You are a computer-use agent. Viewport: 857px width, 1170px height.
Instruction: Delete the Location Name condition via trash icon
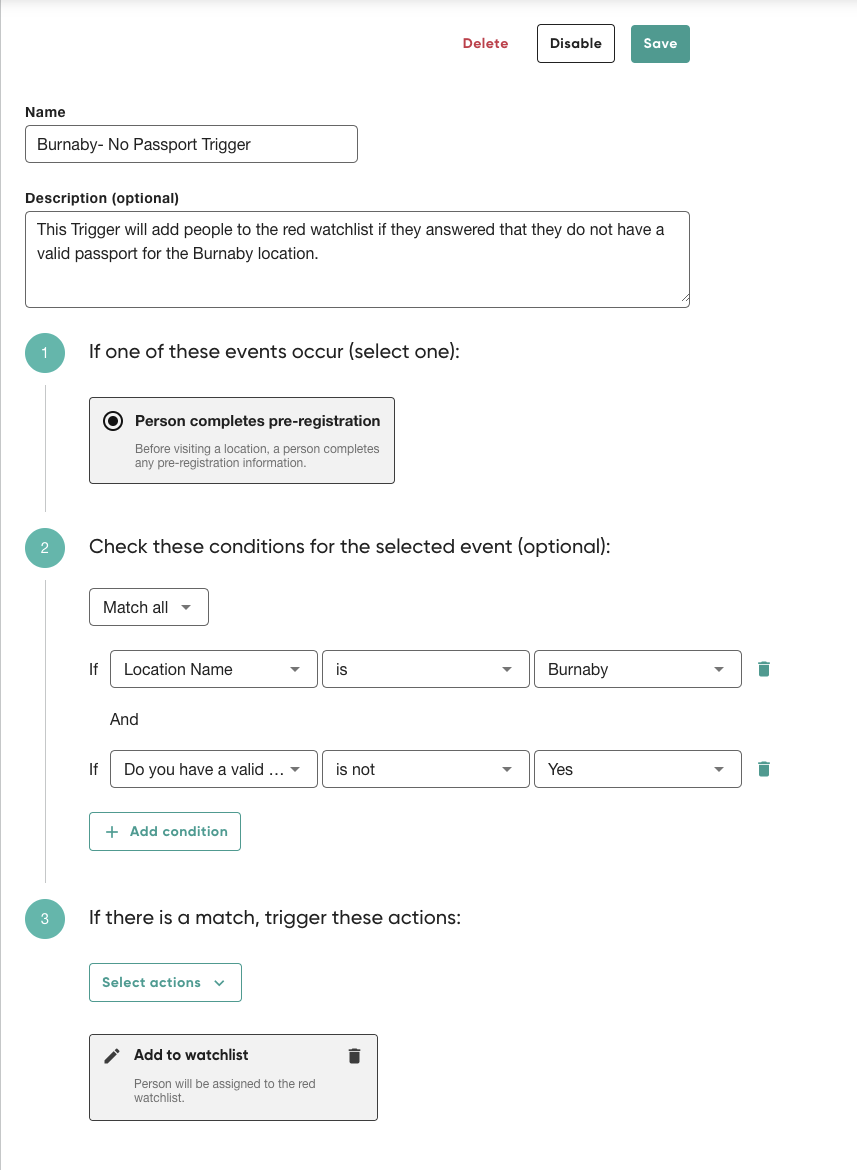pyautogui.click(x=763, y=668)
